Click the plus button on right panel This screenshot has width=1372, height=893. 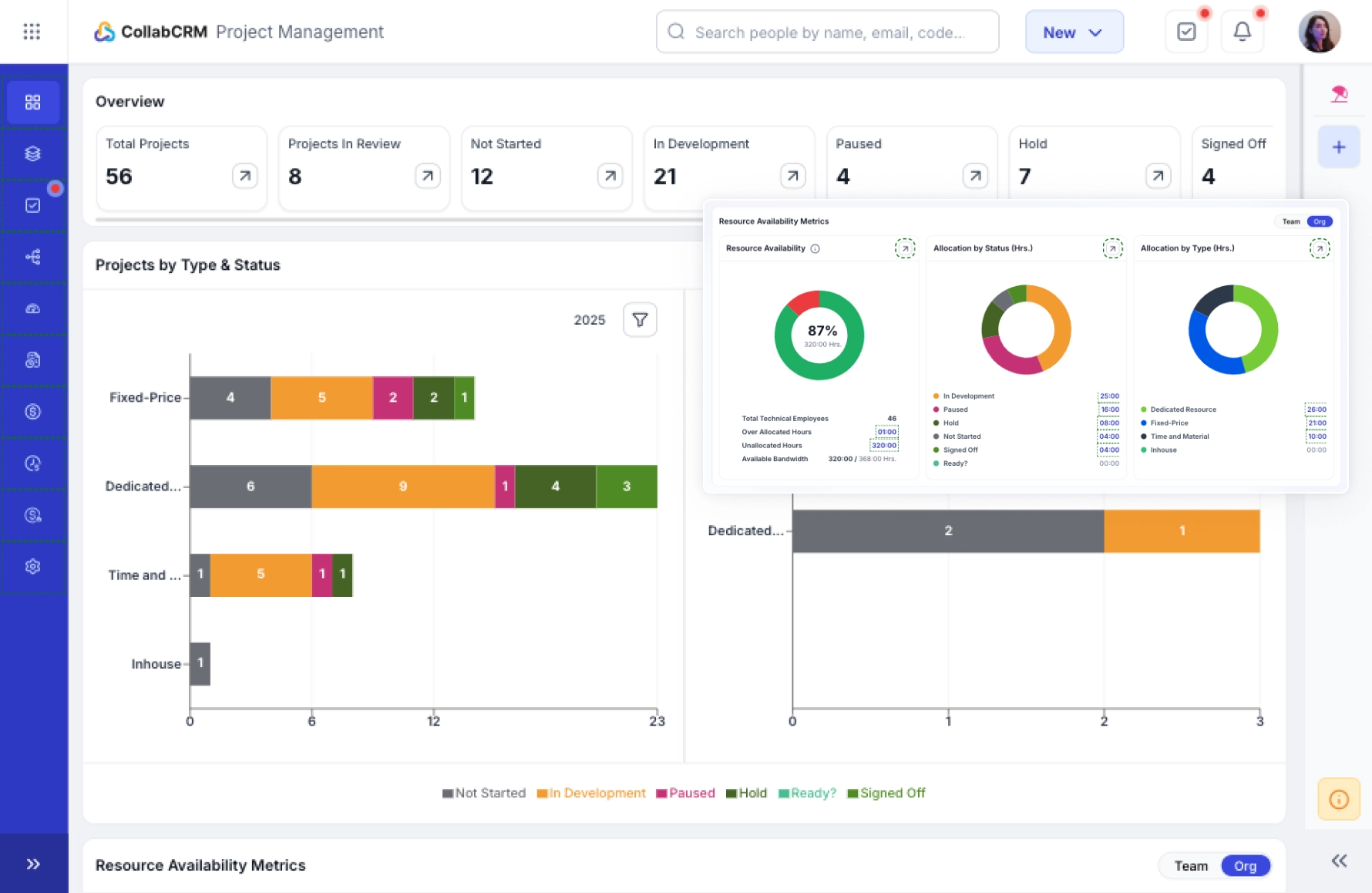pos(1339,147)
